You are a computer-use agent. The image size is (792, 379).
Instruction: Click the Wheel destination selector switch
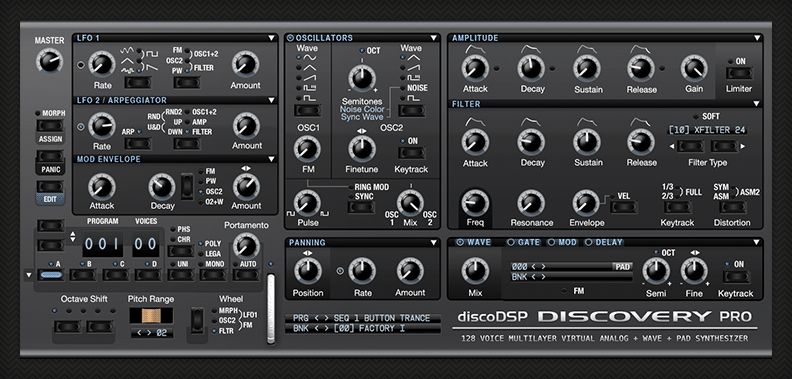[x=198, y=320]
